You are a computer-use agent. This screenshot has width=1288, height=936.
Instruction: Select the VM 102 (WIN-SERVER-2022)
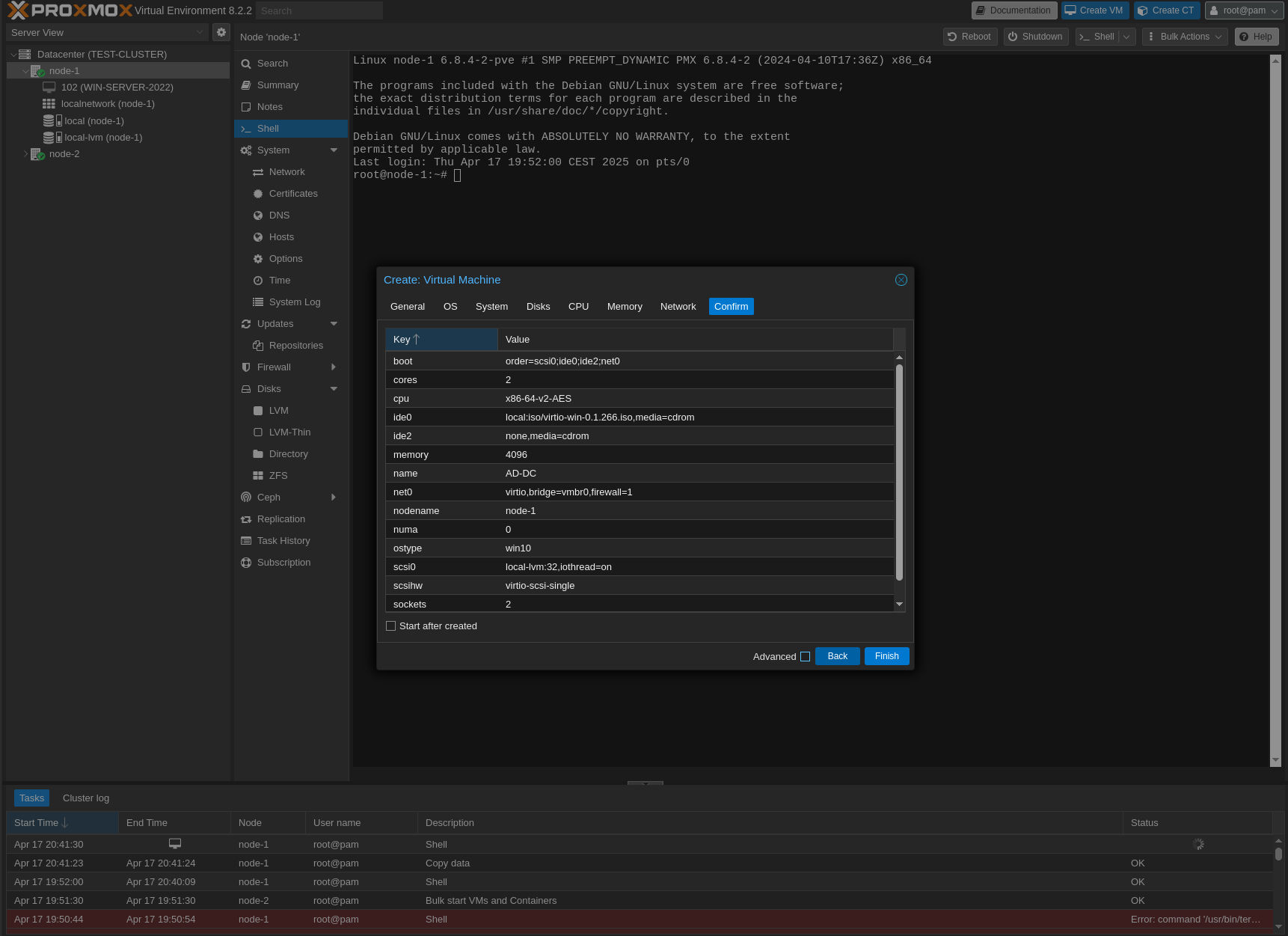117,87
